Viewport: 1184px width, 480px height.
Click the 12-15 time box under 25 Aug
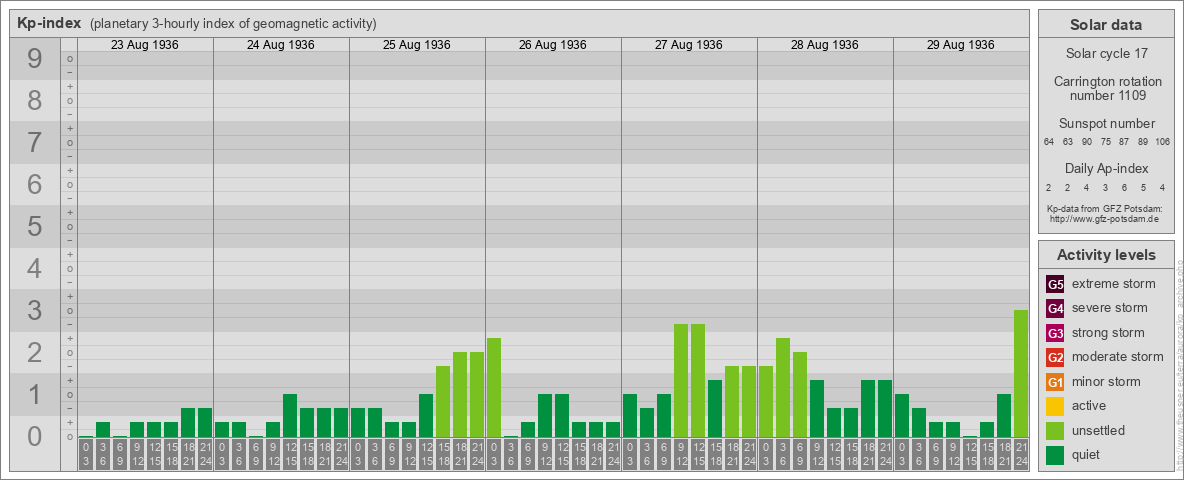tap(426, 454)
